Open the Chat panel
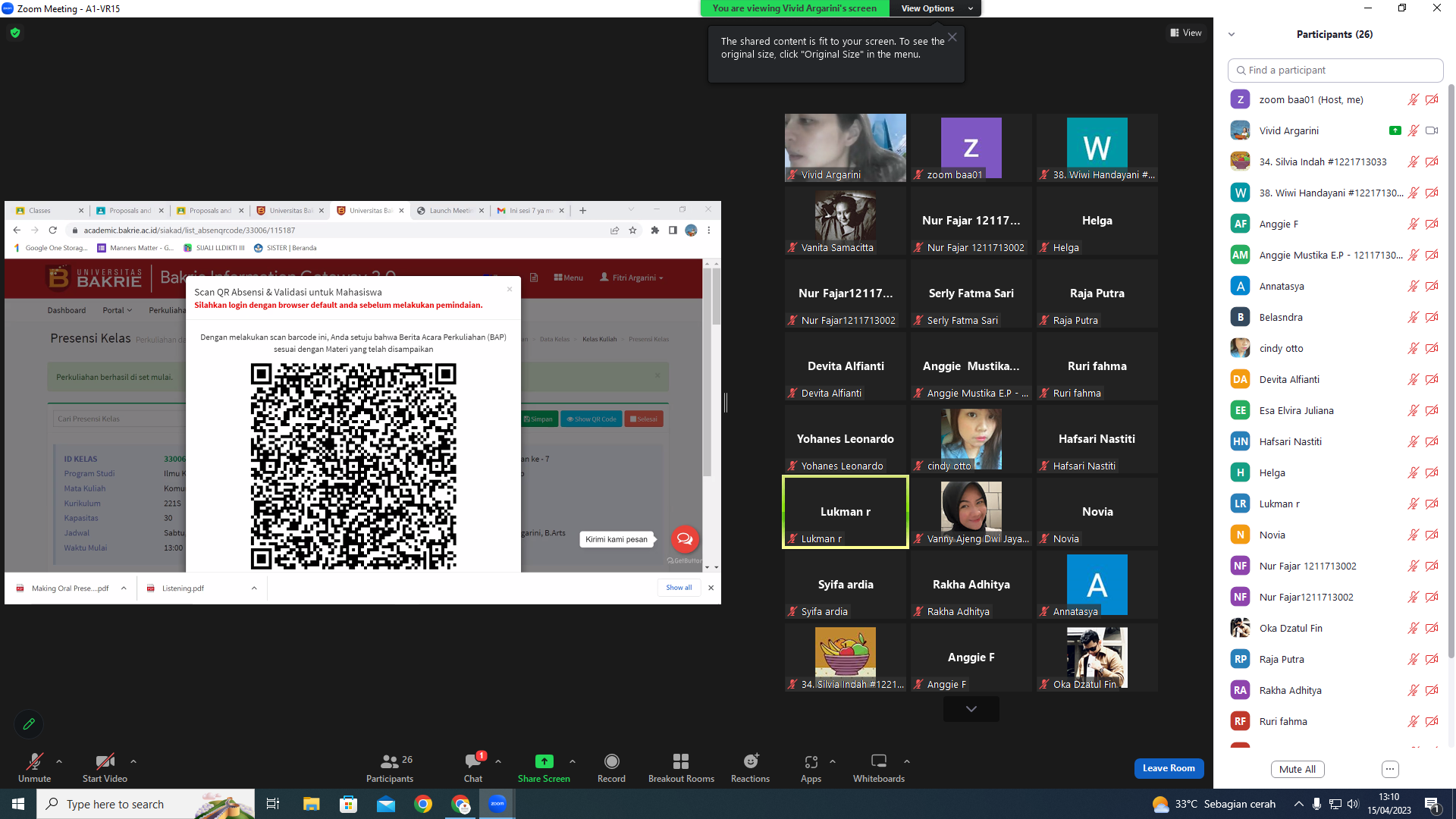This screenshot has height=819, width=1456. pos(473,767)
